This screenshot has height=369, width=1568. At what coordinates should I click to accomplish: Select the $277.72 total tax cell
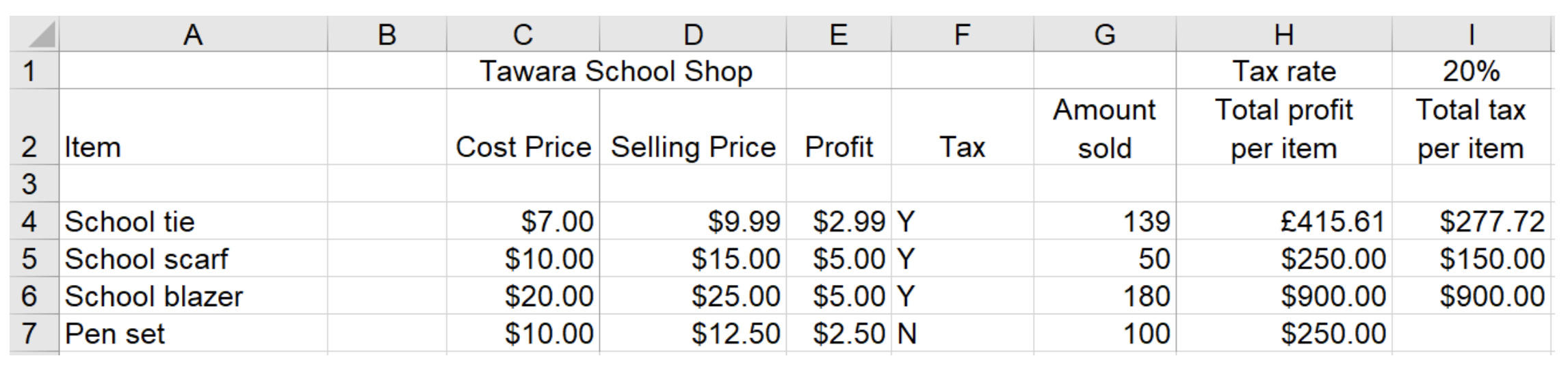[1472, 221]
